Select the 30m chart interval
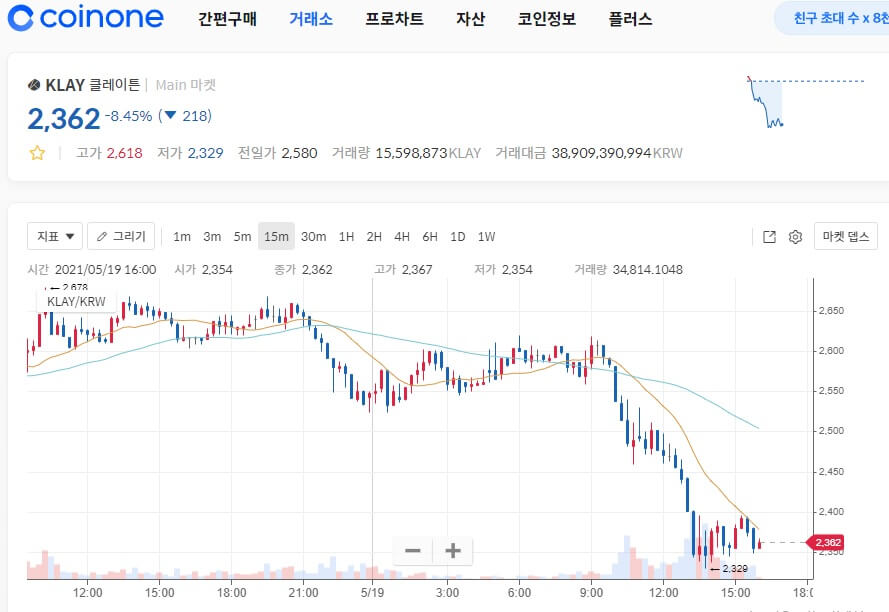 point(314,237)
